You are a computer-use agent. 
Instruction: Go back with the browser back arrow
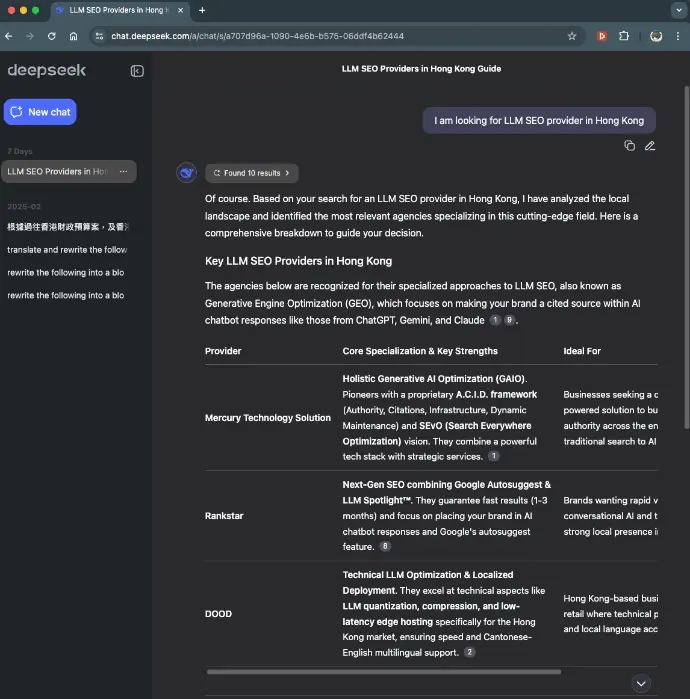tap(8, 36)
